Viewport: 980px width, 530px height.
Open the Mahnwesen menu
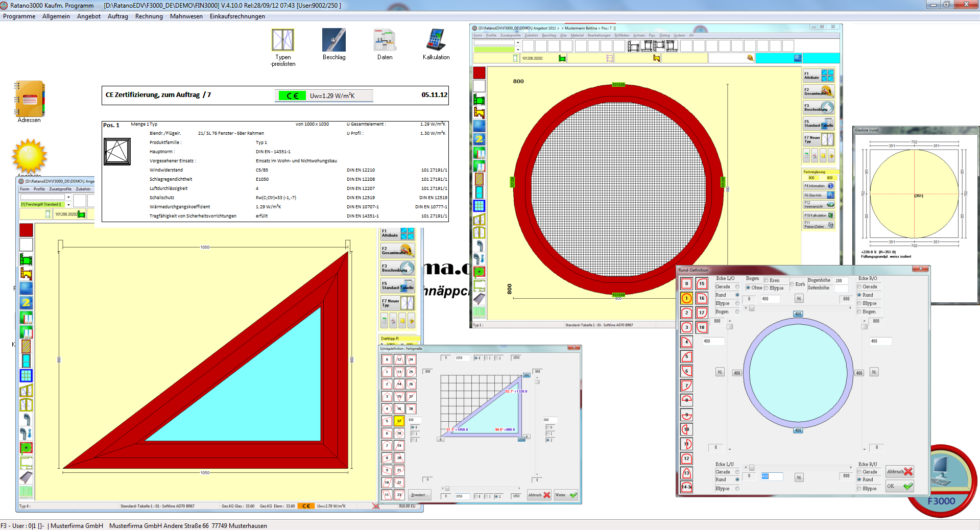click(x=186, y=16)
